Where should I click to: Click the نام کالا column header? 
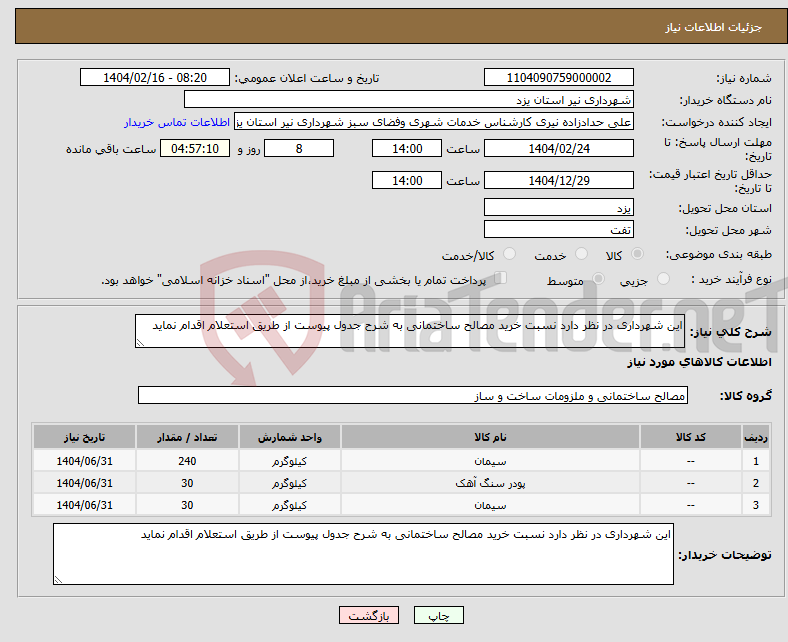tap(490, 437)
